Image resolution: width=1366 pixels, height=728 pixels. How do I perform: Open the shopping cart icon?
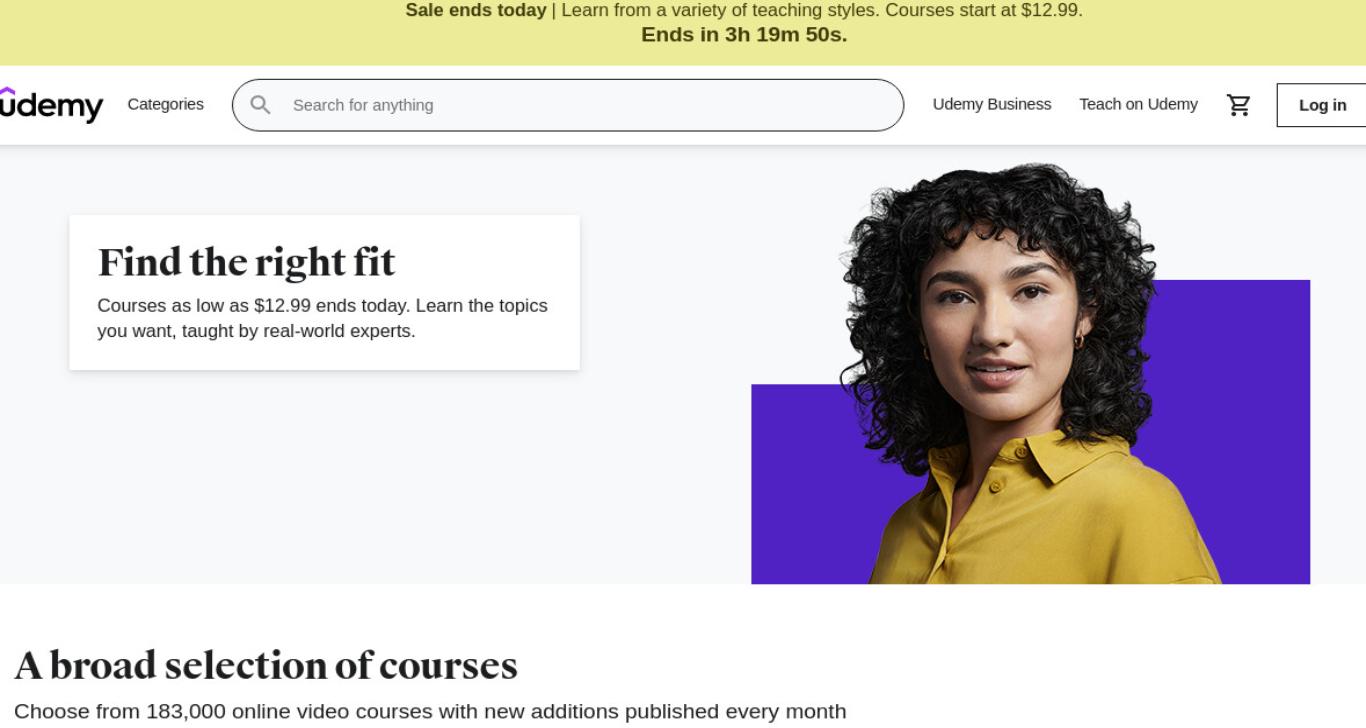[1238, 105]
